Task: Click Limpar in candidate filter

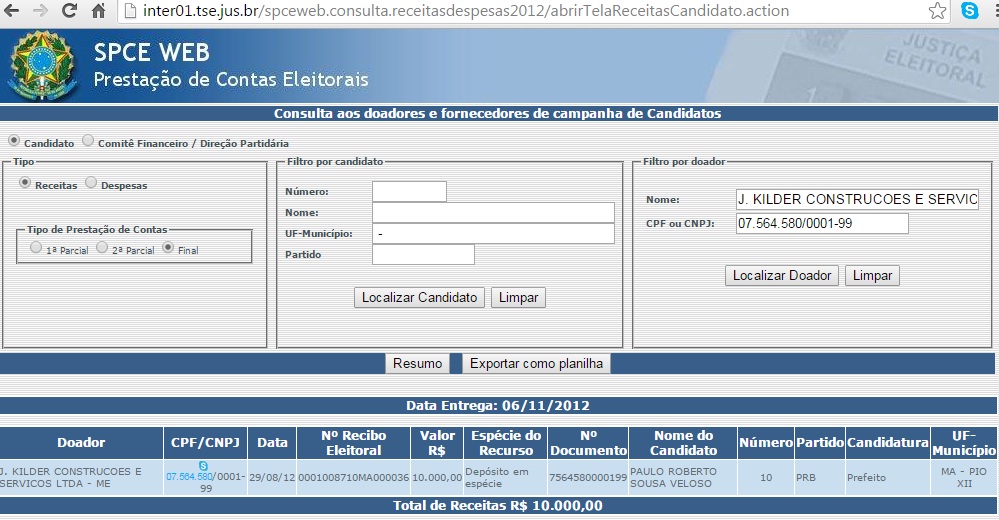Action: click(x=518, y=298)
